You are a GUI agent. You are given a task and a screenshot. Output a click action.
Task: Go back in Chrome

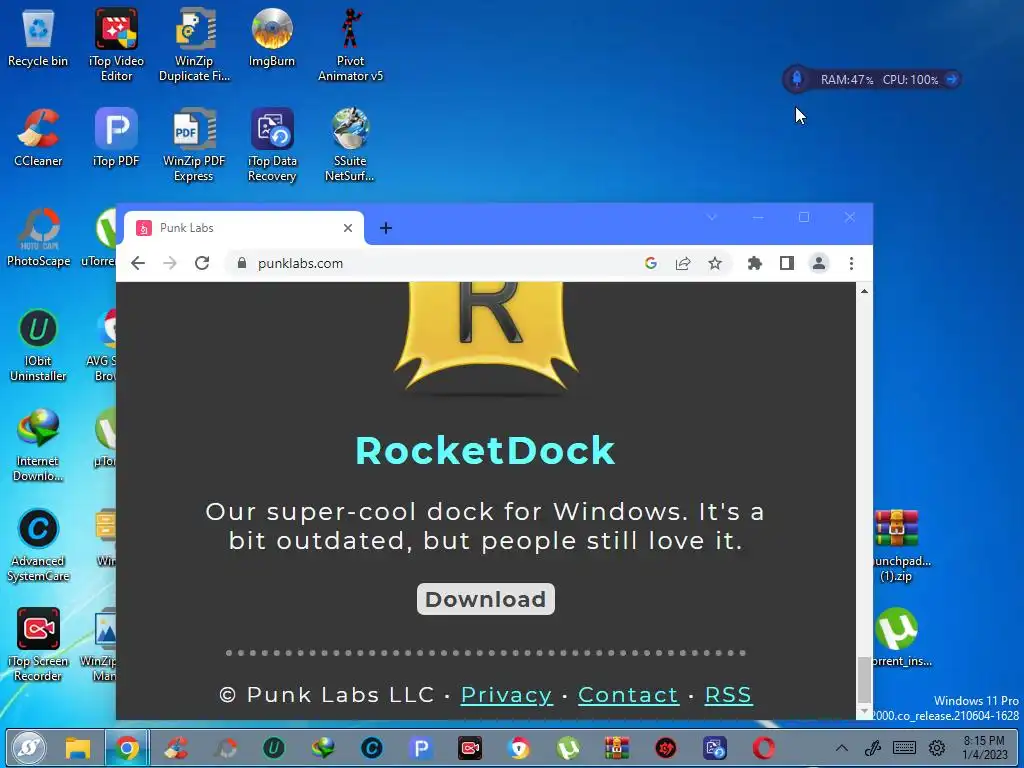point(138,263)
